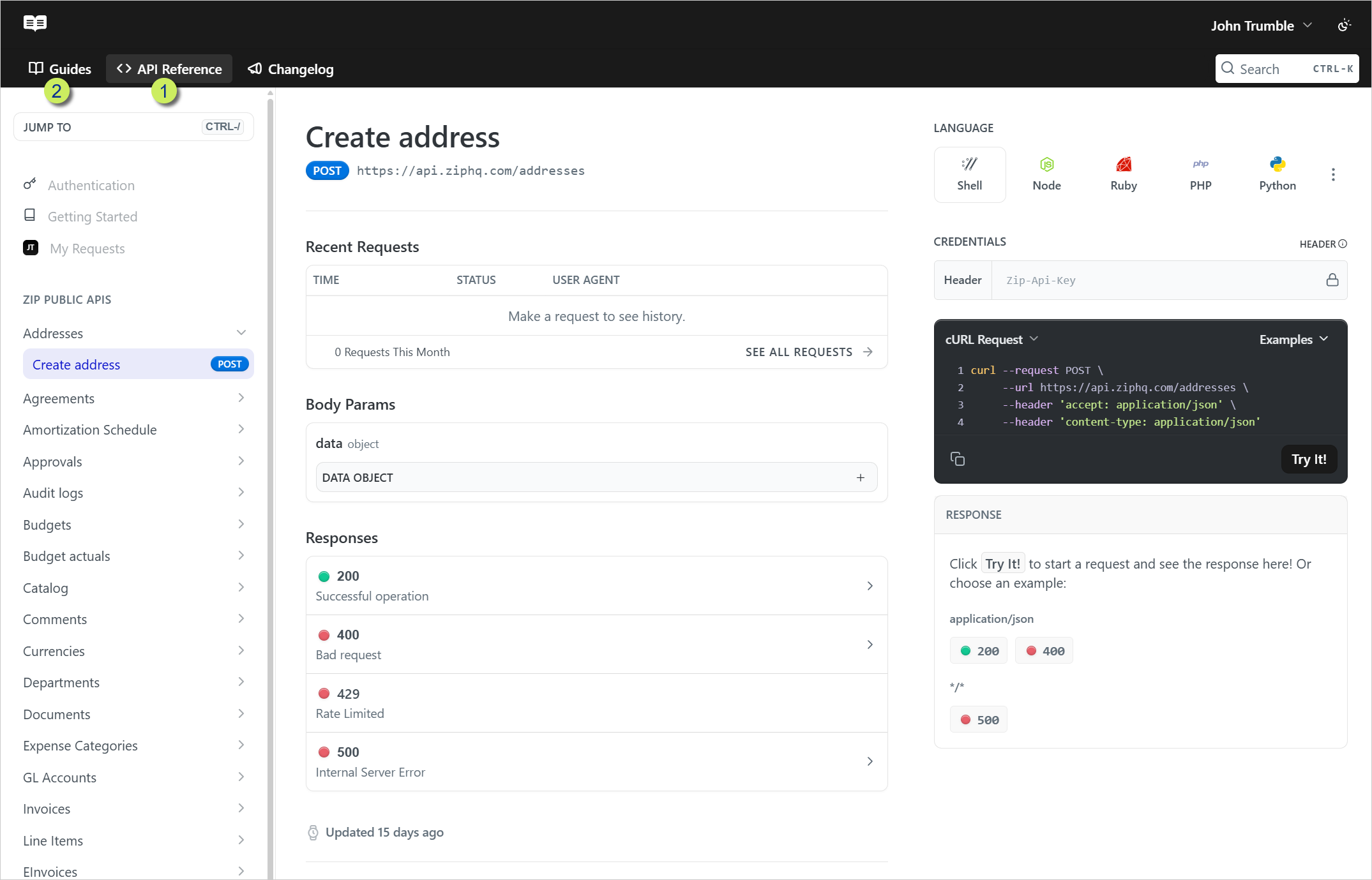Select the Shell language icon
The height and width of the screenshot is (880, 1372).
(x=970, y=174)
